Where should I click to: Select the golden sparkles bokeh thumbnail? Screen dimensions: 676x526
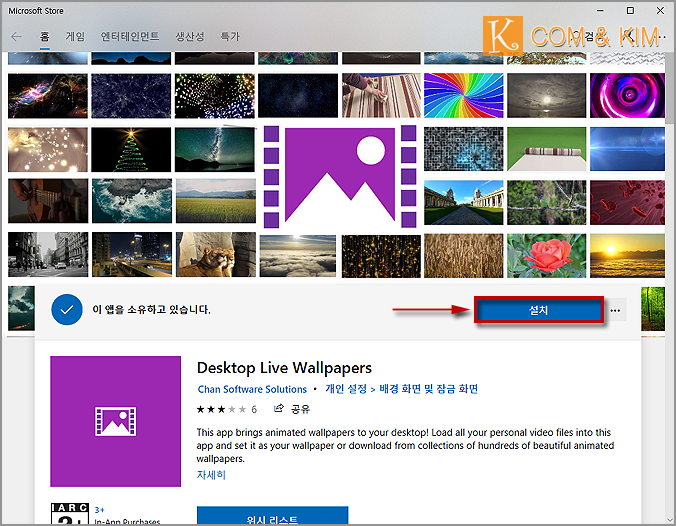[x=47, y=150]
